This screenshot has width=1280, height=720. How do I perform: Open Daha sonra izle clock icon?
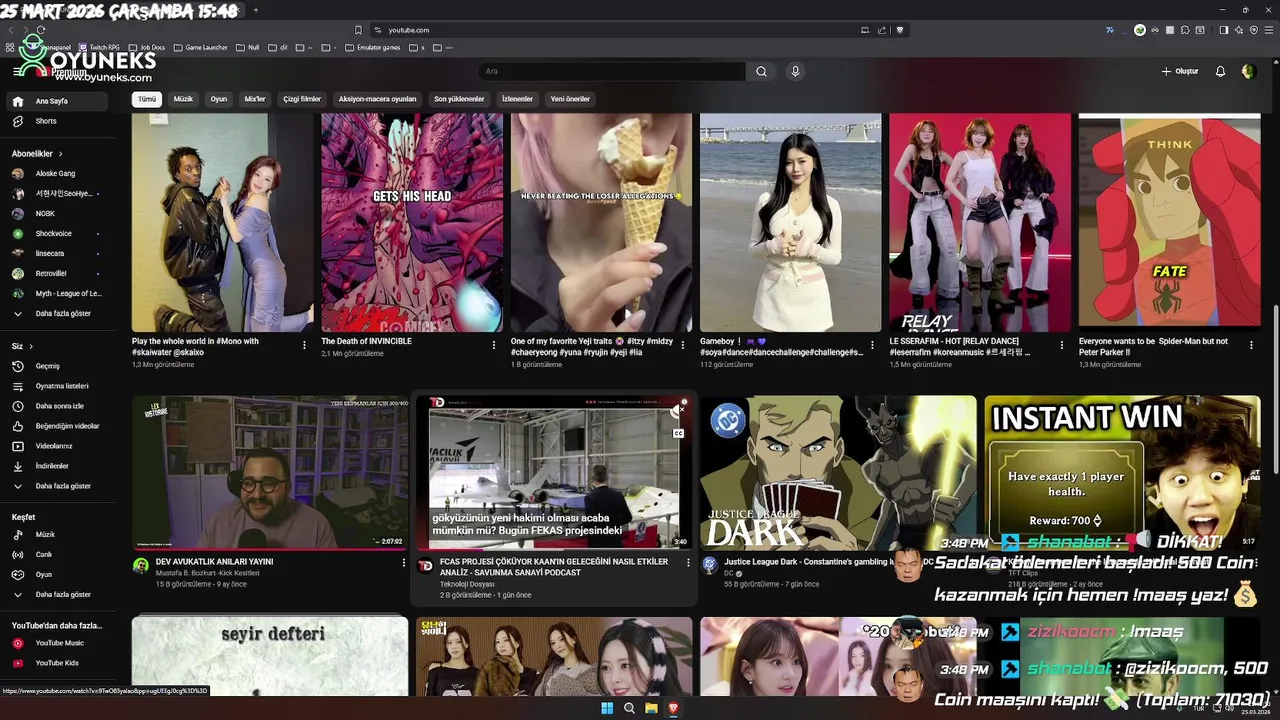click(18, 406)
